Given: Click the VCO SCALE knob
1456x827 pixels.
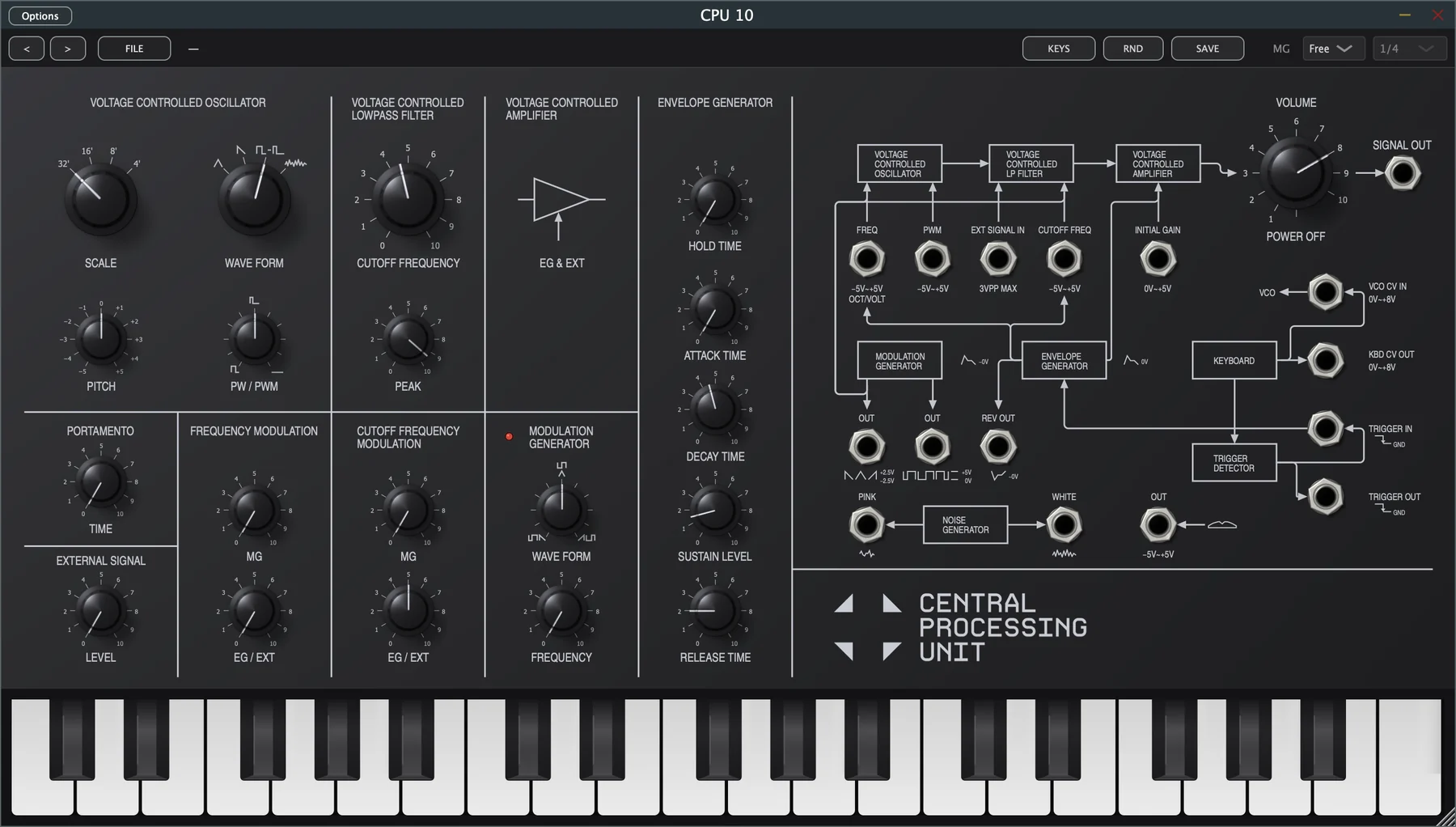Looking at the screenshot, I should (100, 199).
